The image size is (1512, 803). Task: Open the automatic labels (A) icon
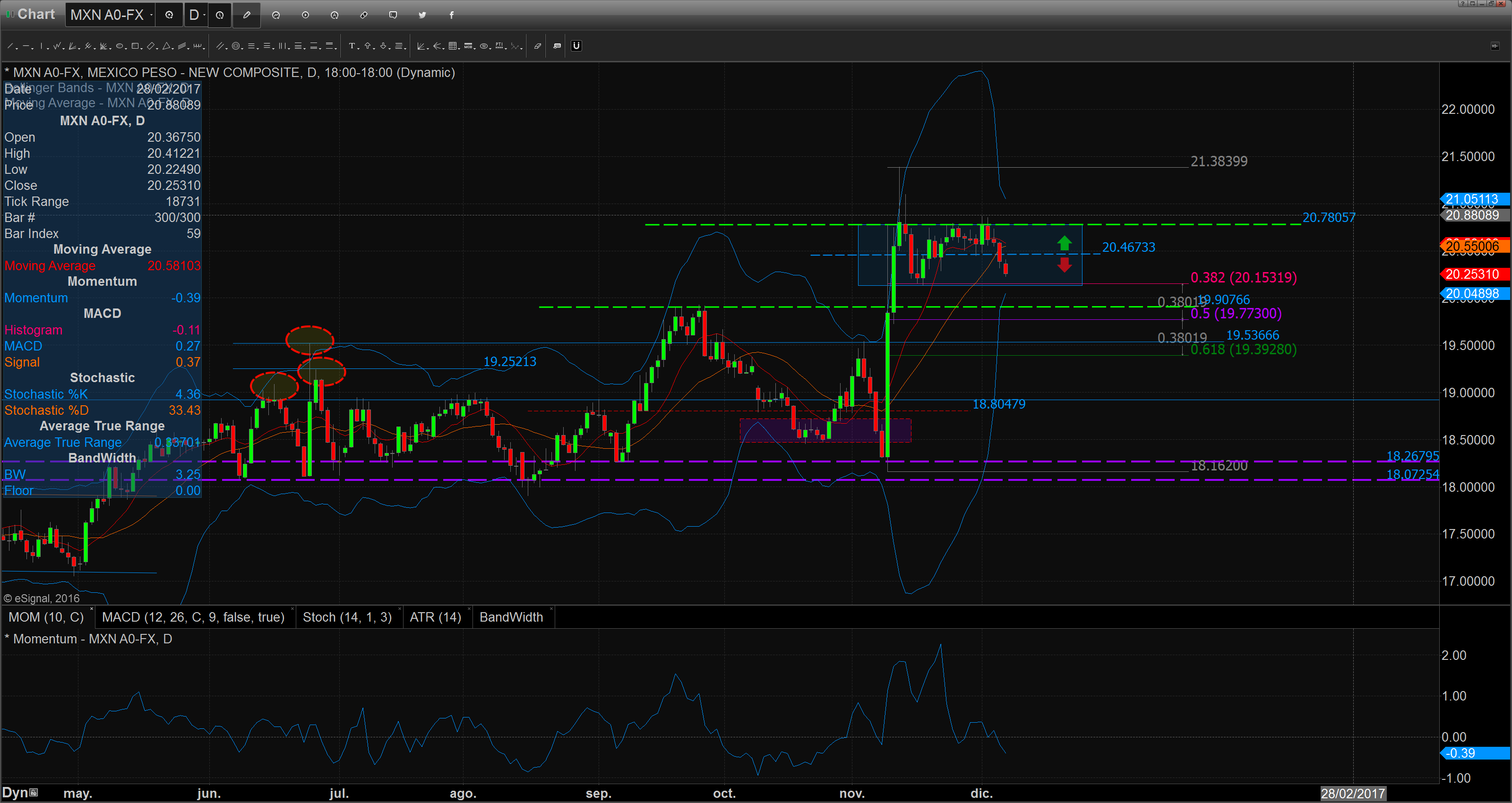pyautogui.click(x=335, y=15)
